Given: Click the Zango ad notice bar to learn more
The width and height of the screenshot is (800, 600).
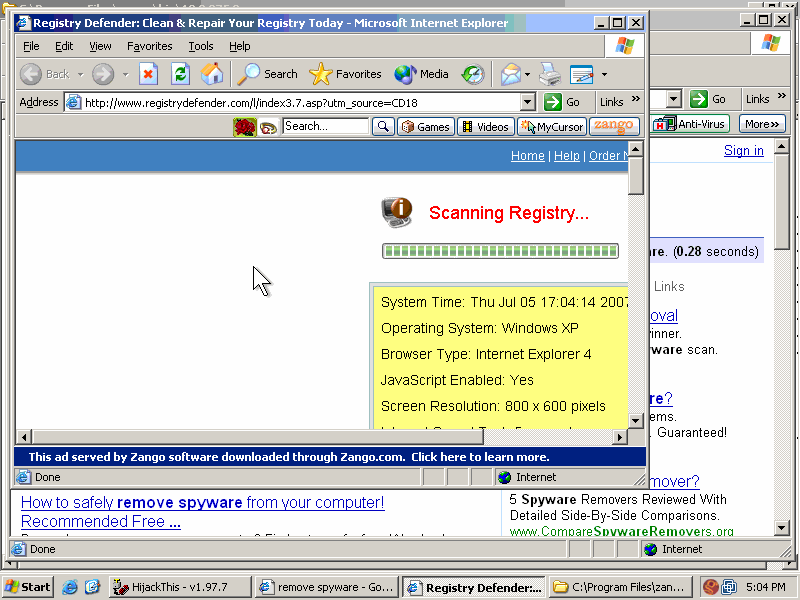Looking at the screenshot, I should click(x=330, y=457).
